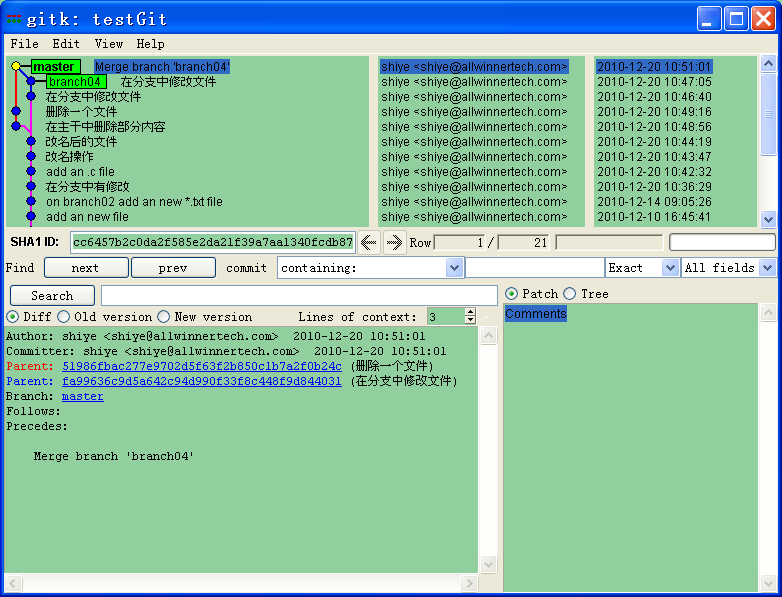
Task: Select the Diff radio button
Action: tap(13, 317)
